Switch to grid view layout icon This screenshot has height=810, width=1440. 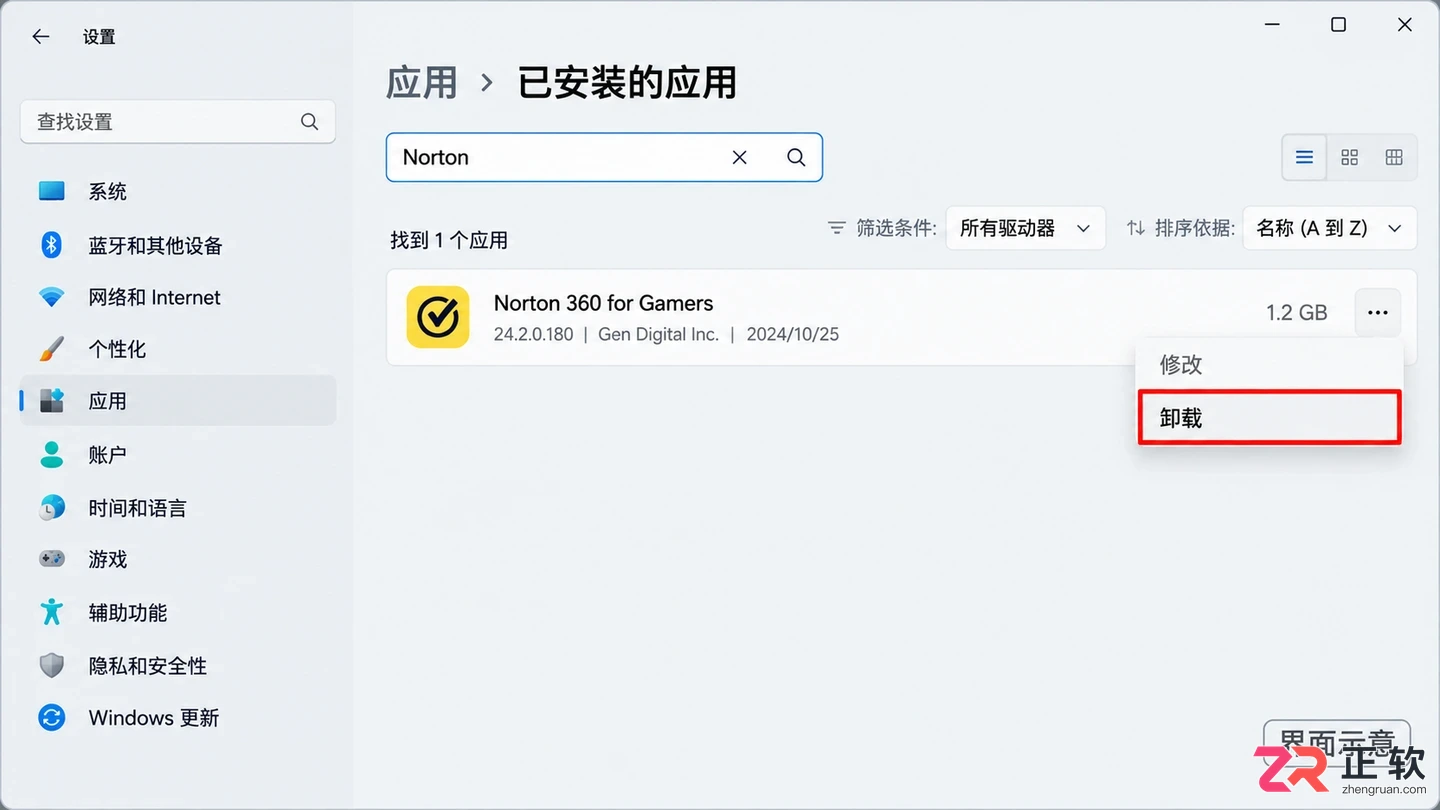click(x=1350, y=157)
